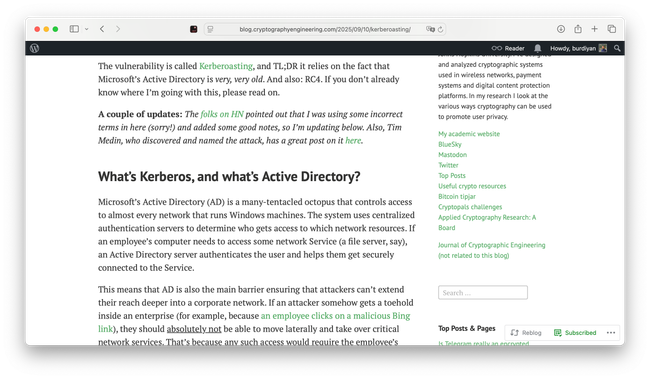The height and width of the screenshot is (379, 650).
Task: Open the WordPress Reader
Action: [x=508, y=48]
